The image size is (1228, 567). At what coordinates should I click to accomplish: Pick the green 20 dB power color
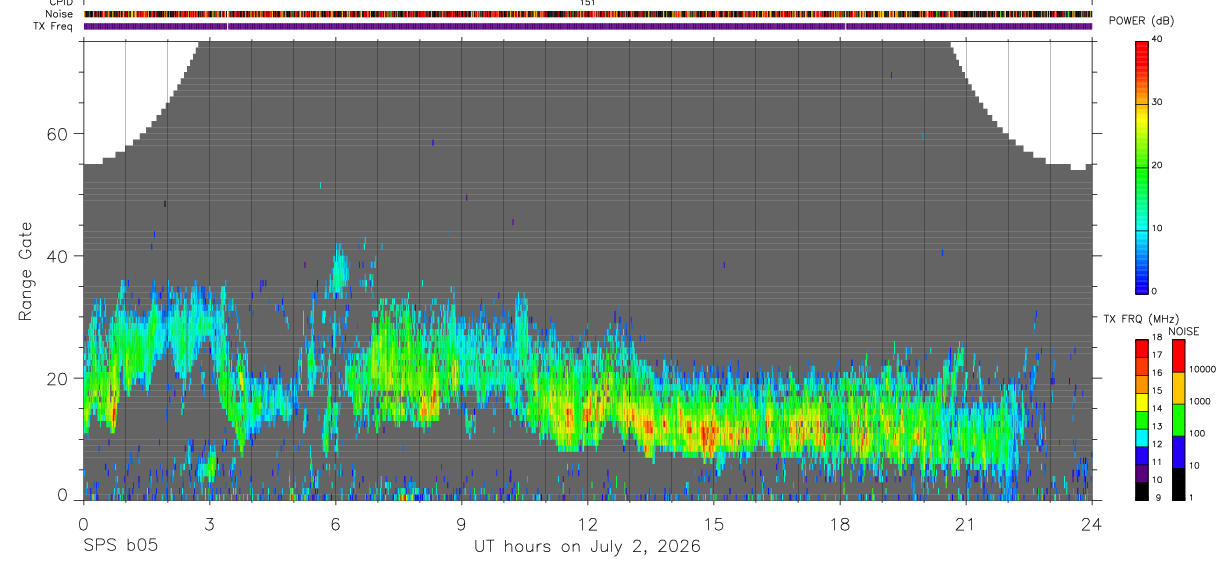[x=1142, y=166]
